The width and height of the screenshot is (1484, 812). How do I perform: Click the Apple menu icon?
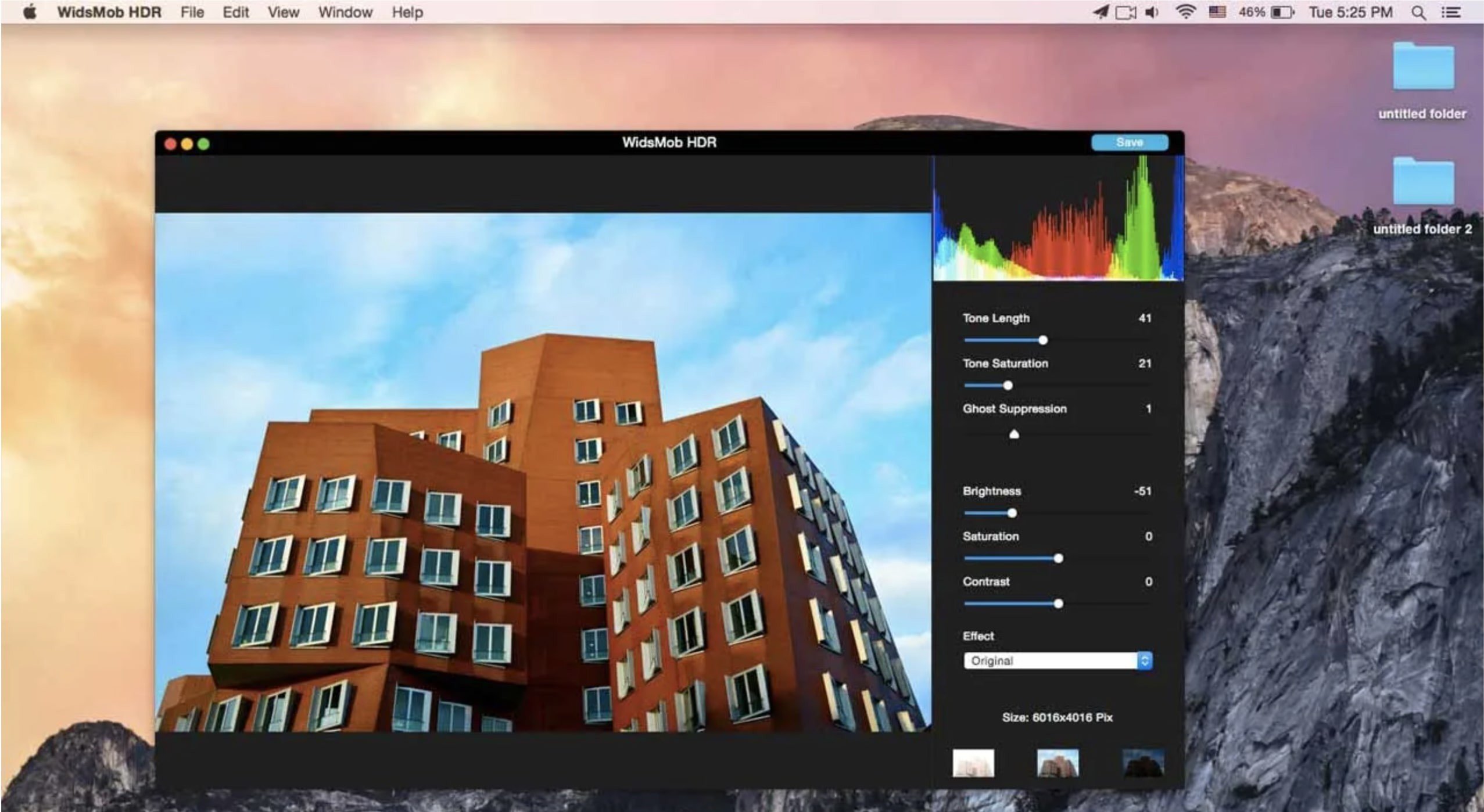[30, 12]
